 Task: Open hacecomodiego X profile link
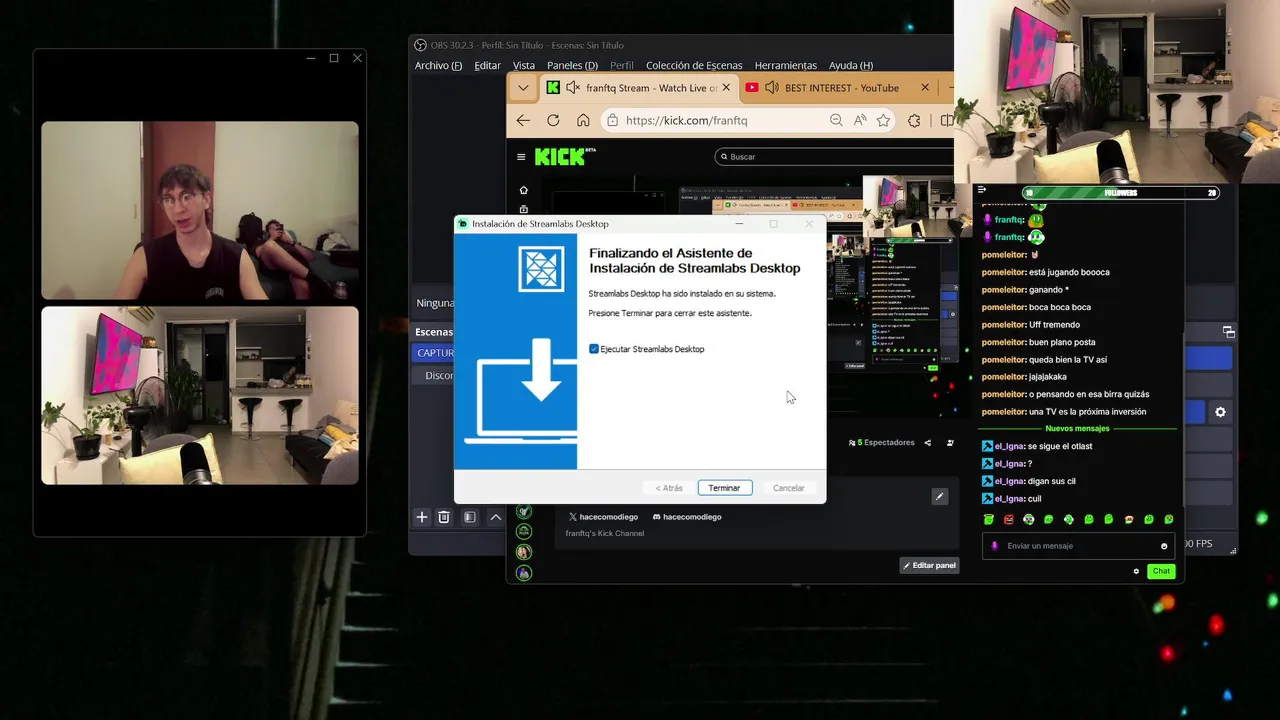603,517
